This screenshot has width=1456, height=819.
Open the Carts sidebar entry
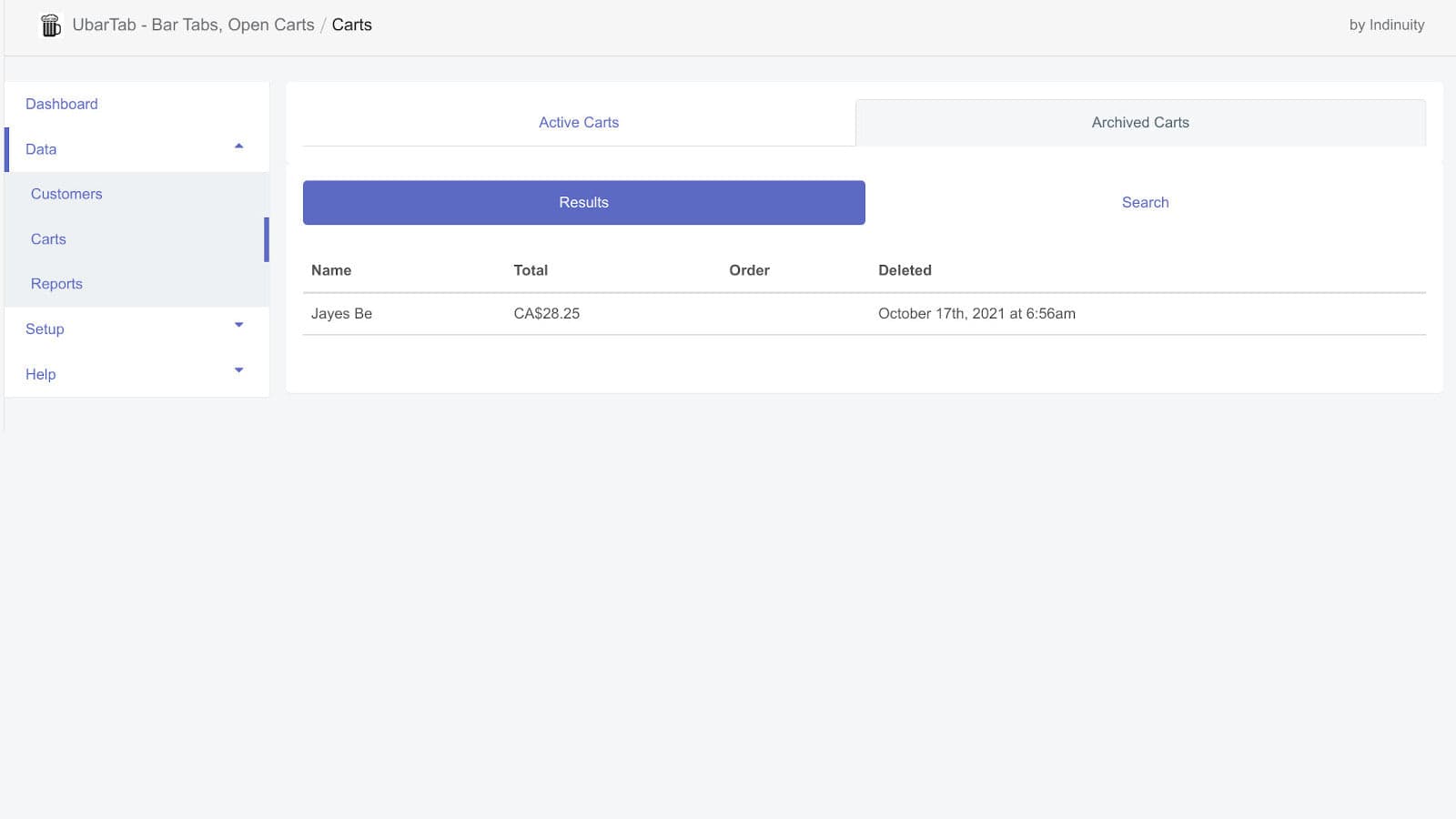click(x=48, y=238)
